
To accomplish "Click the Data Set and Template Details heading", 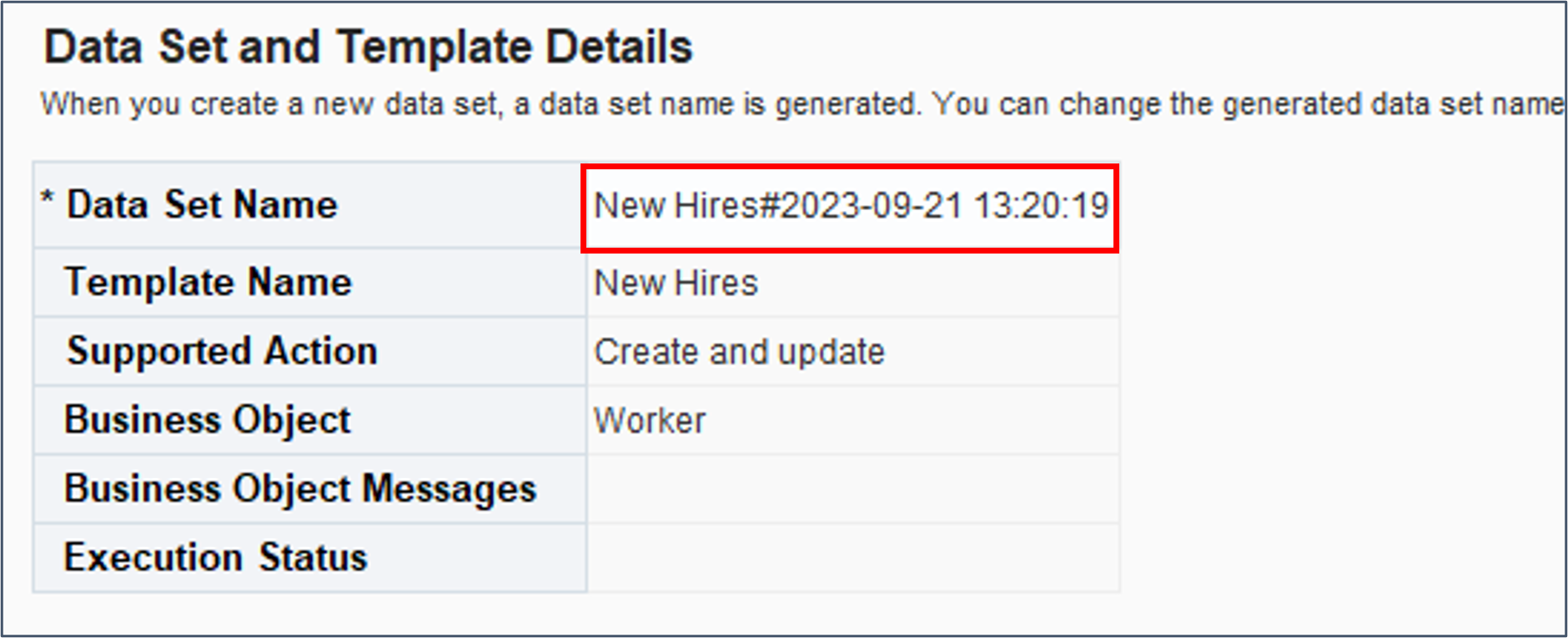I will [x=369, y=46].
